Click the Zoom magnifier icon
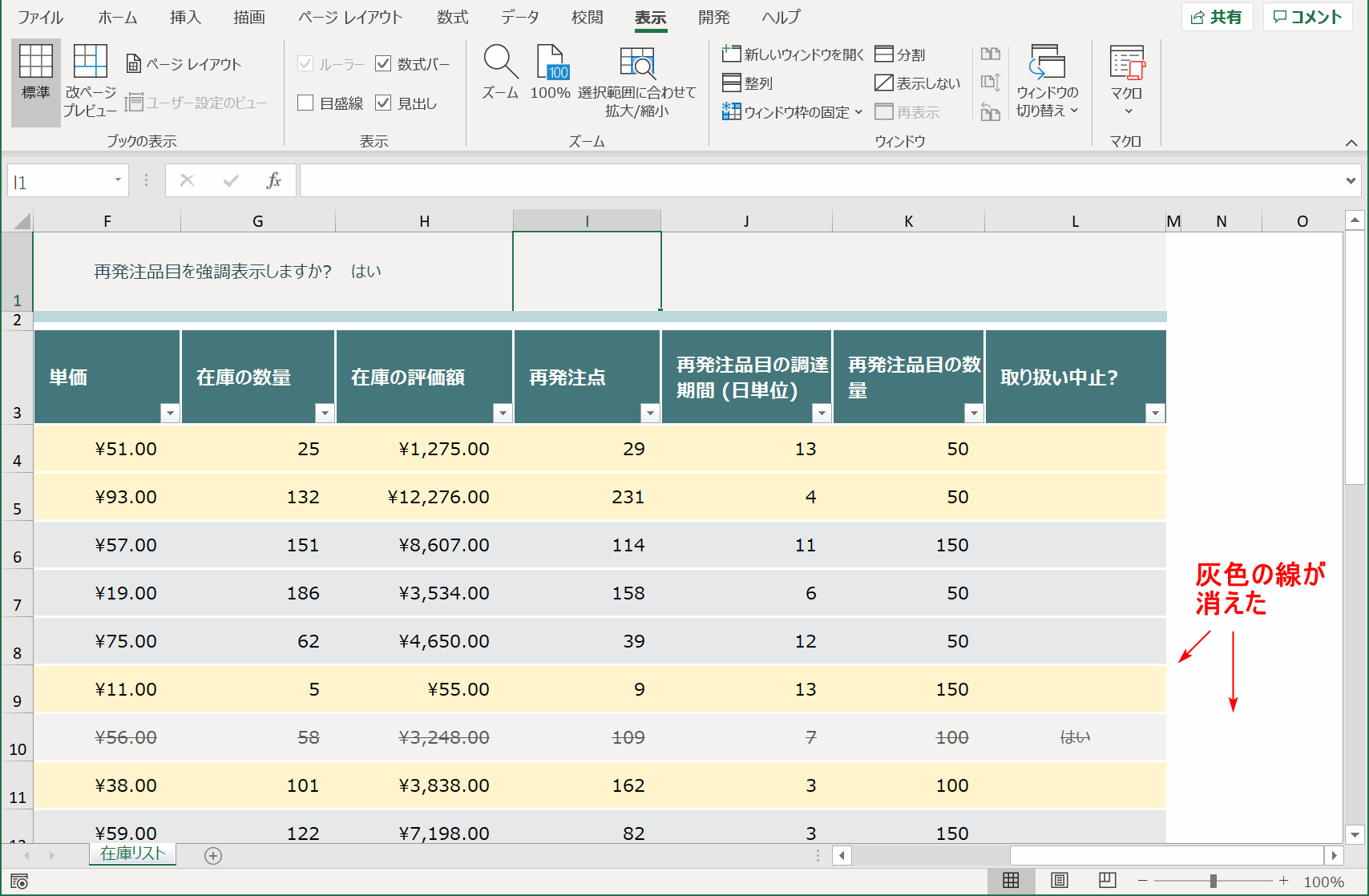The image size is (1369, 896). coord(500,63)
